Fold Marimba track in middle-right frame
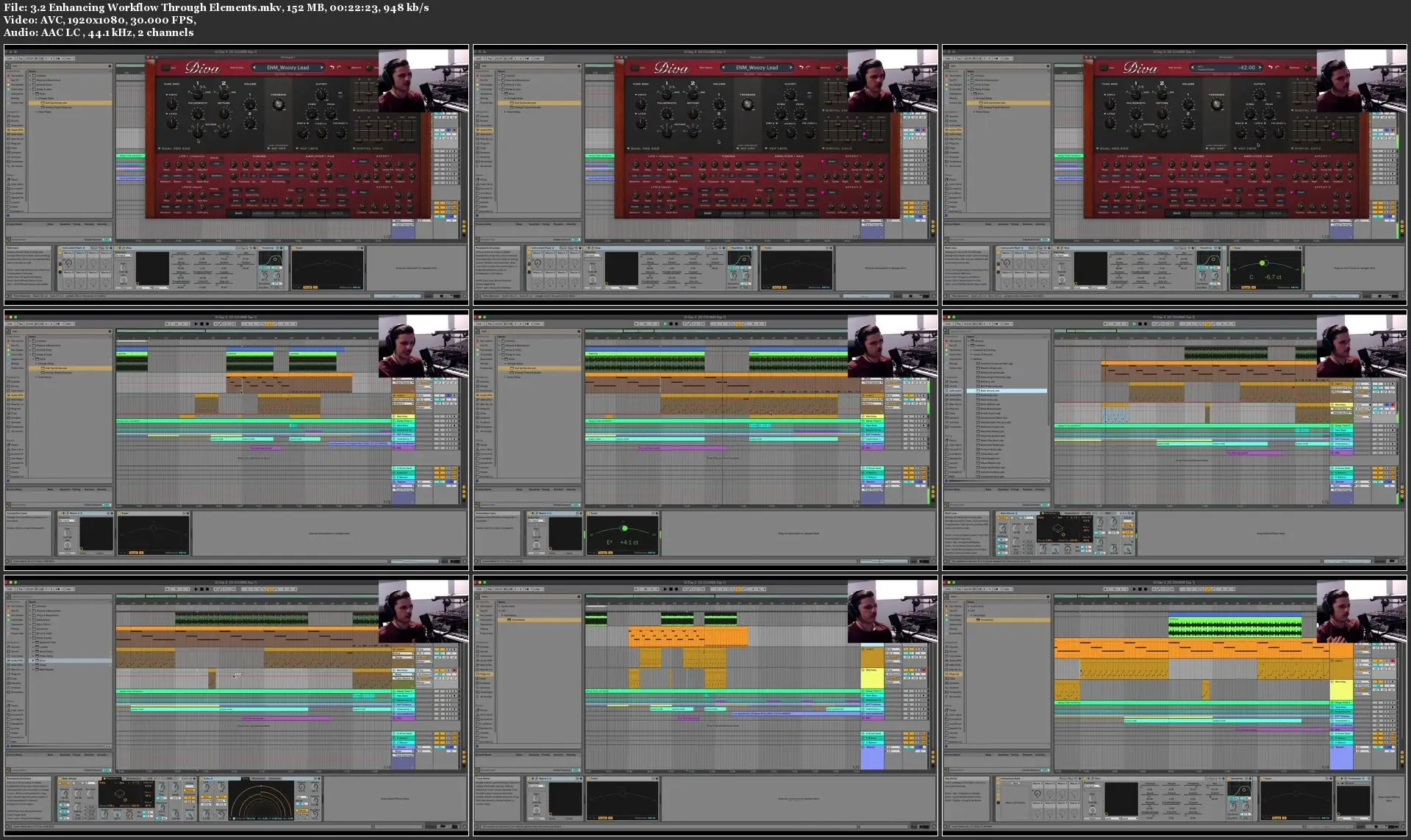 click(x=1333, y=405)
